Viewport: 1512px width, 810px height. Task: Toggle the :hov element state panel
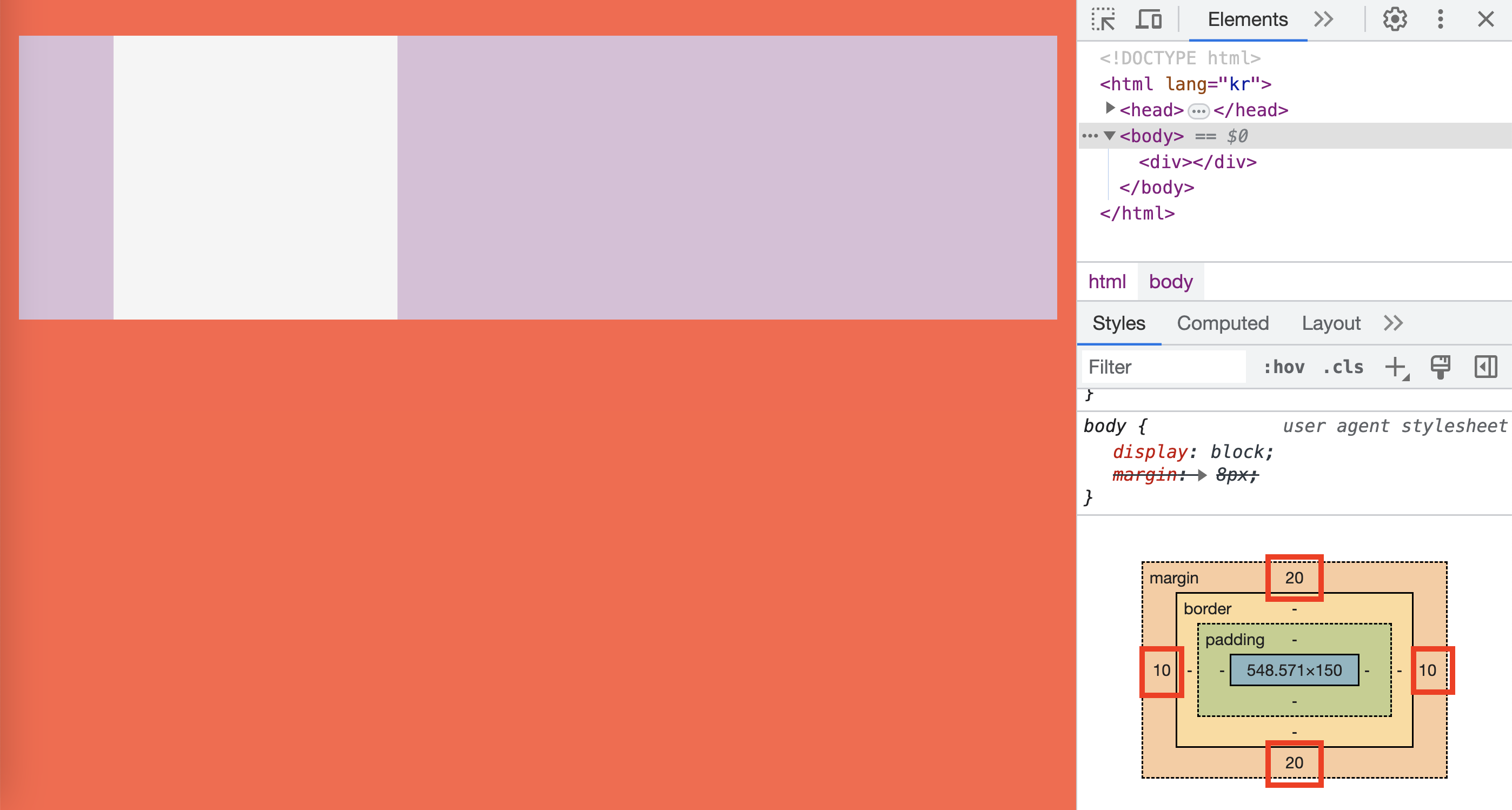[1284, 368]
